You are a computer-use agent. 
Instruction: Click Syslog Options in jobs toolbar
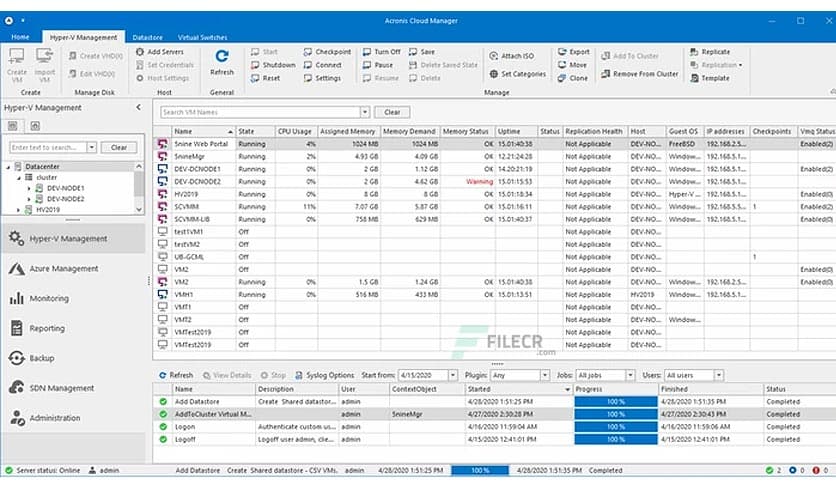(324, 375)
